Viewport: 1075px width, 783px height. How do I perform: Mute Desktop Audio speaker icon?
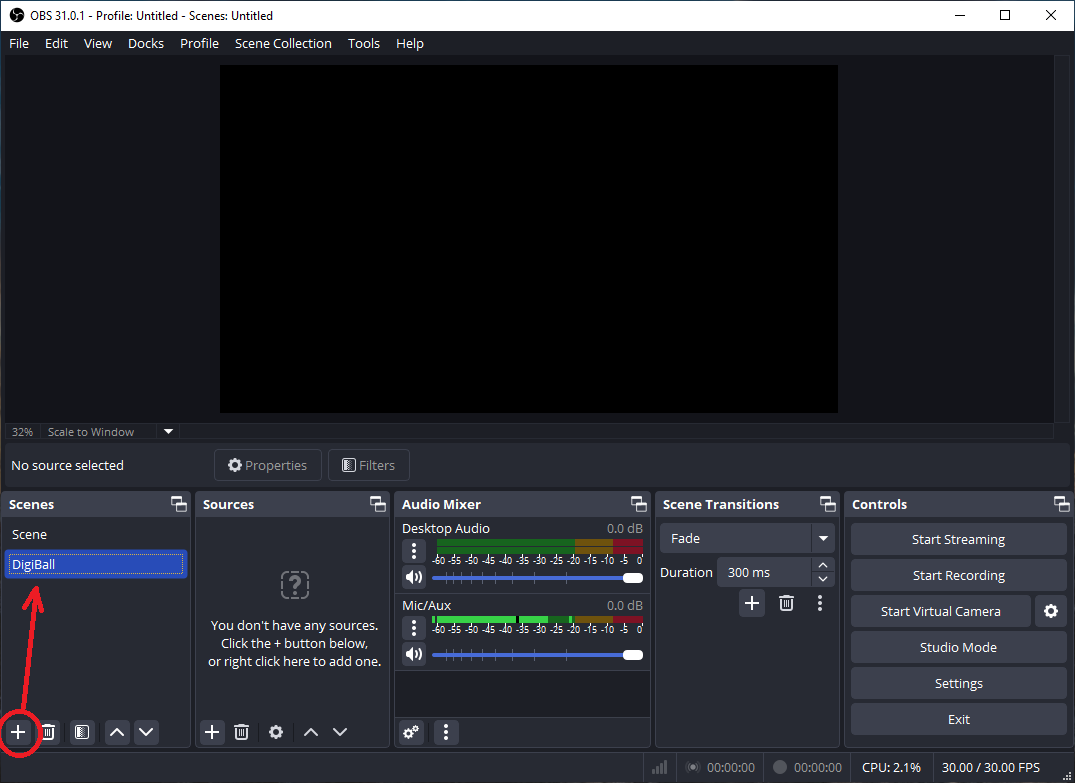[414, 577]
